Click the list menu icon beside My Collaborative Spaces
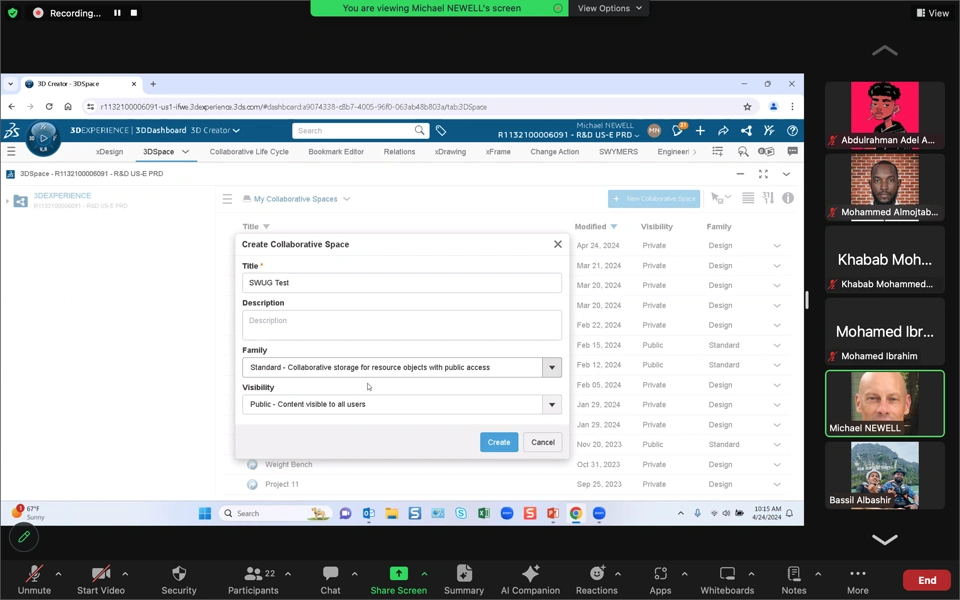The height and width of the screenshot is (600, 960). coord(227,199)
